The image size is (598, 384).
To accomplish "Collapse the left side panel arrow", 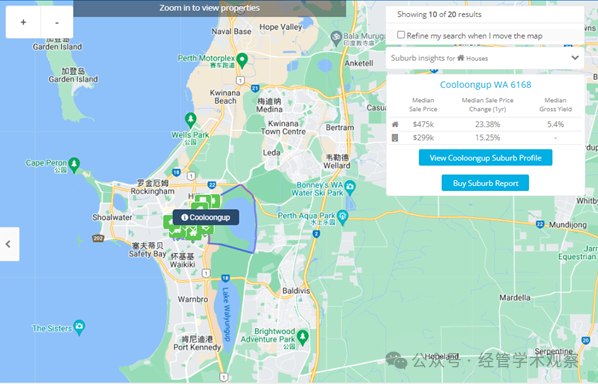I will pos(8,244).
